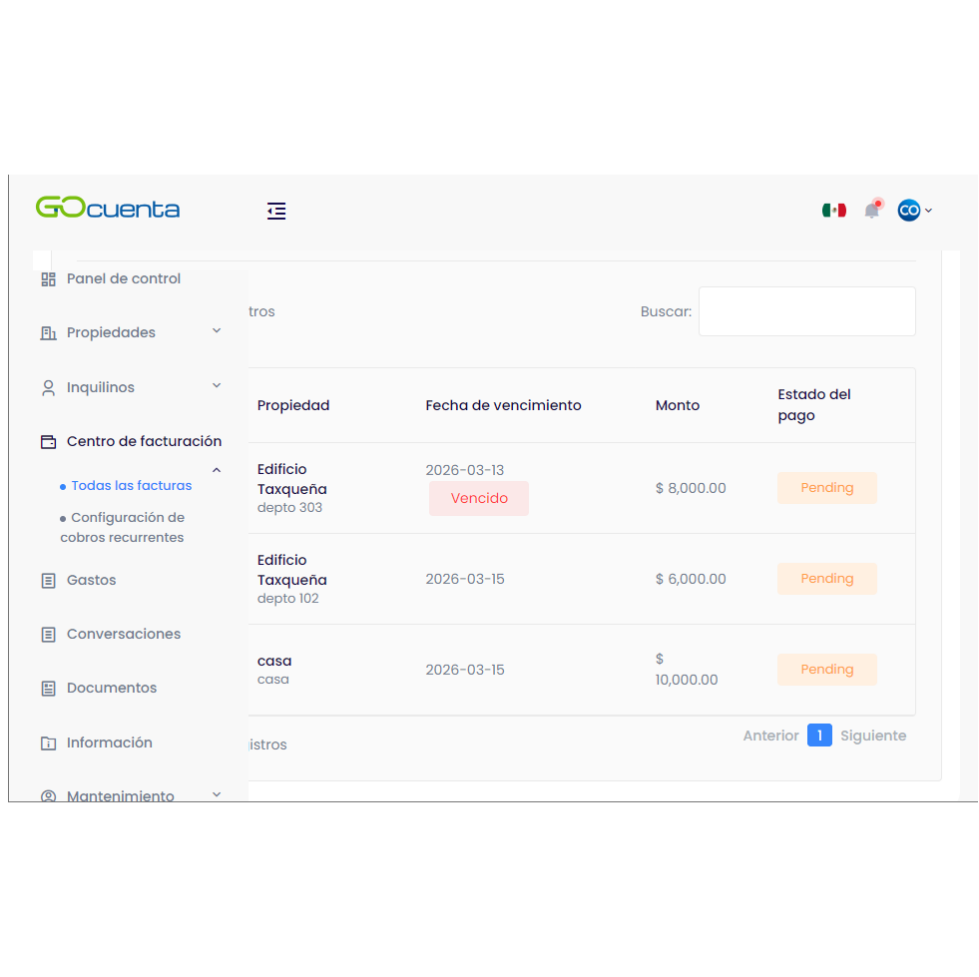Image resolution: width=979 pixels, height=977 pixels.
Task: Open language selector with Mexico flag
Action: (x=833, y=210)
